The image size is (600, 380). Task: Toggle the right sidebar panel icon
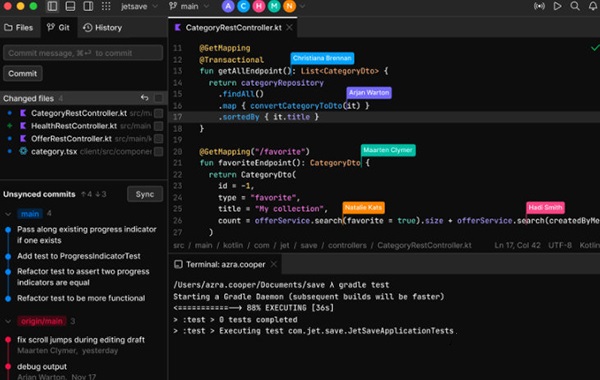coord(88,6)
